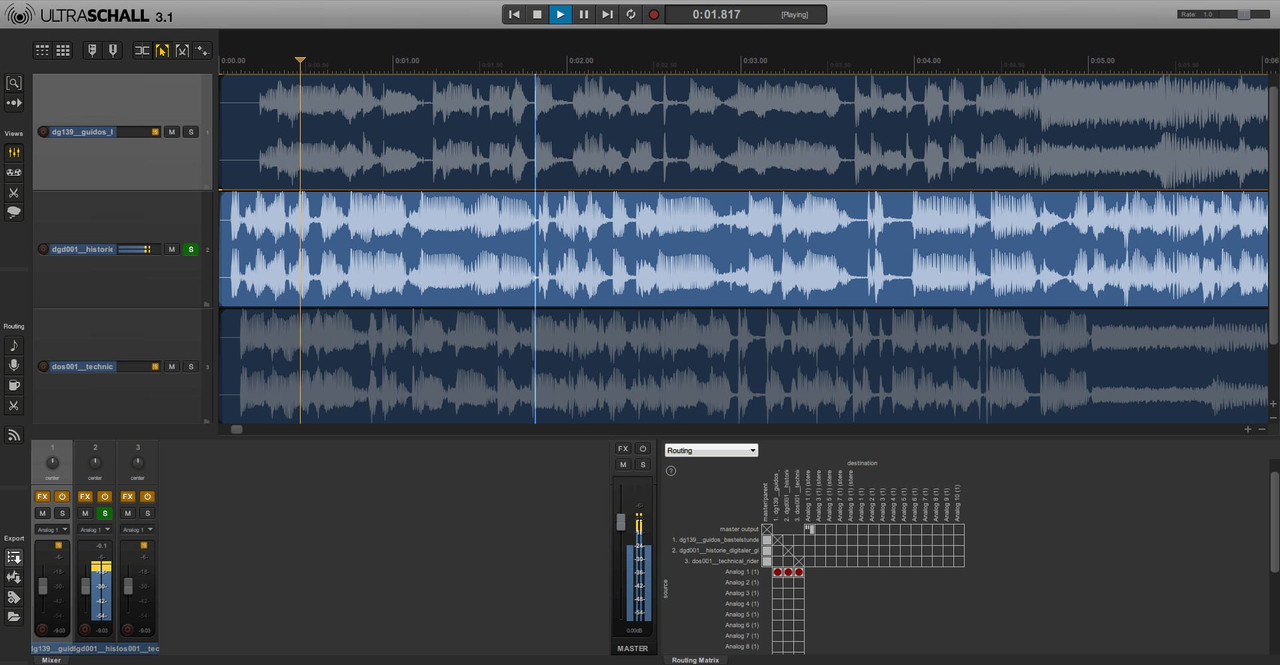Click the tag metadata export icon
1280x665 pixels.
(x=14, y=597)
